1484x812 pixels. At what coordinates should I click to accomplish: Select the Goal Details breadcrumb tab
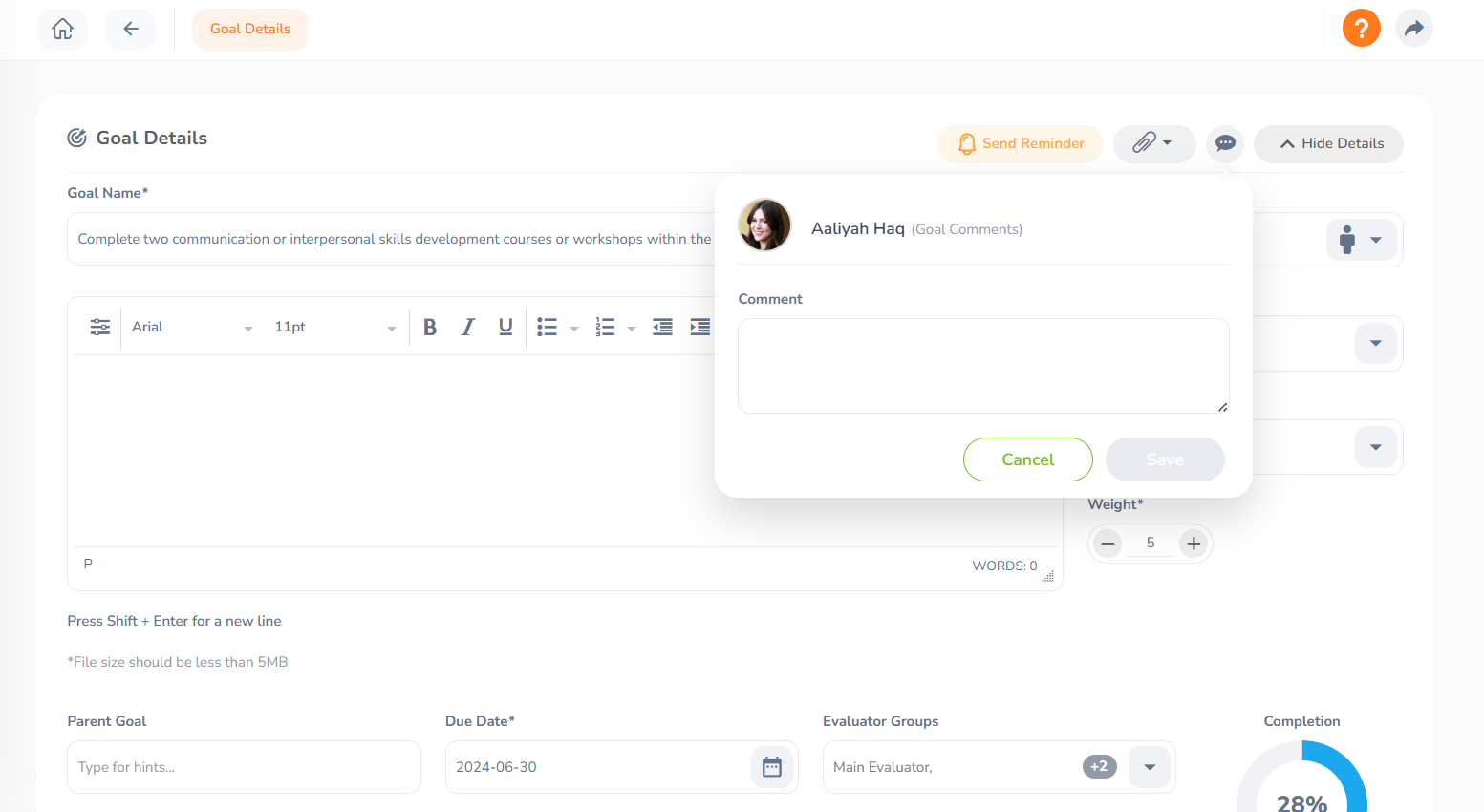(x=250, y=29)
